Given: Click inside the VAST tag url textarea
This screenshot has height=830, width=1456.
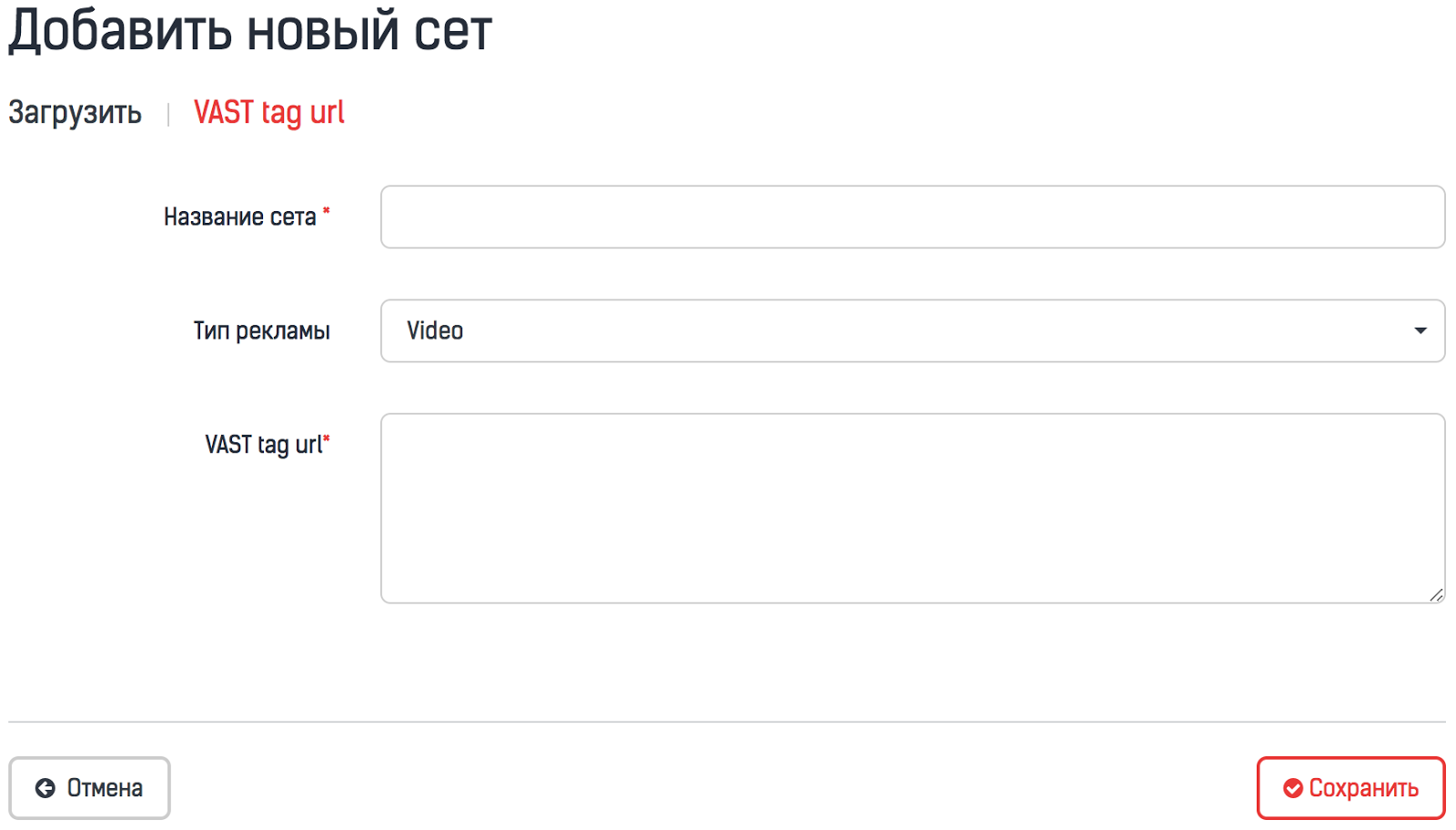Looking at the screenshot, I should (912, 508).
